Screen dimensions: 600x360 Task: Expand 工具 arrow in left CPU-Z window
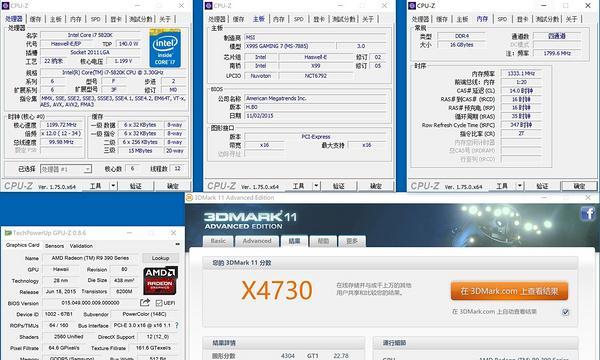113,186
